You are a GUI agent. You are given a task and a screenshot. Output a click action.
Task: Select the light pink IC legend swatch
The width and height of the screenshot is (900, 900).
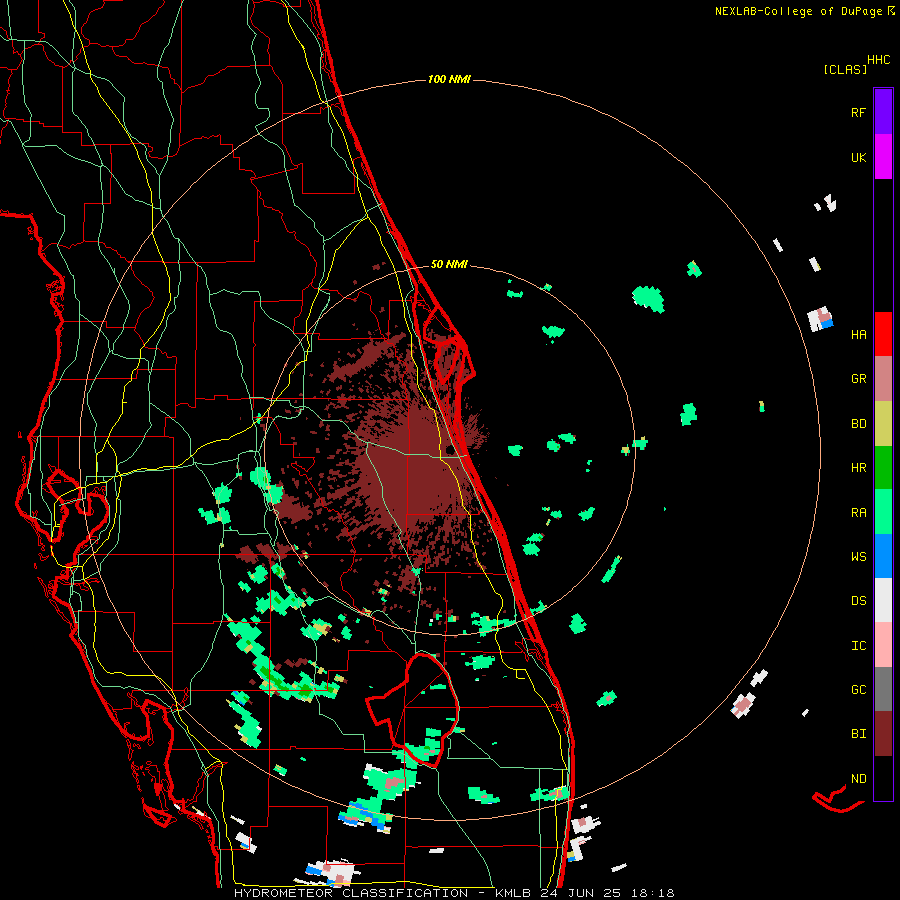pyautogui.click(x=883, y=645)
